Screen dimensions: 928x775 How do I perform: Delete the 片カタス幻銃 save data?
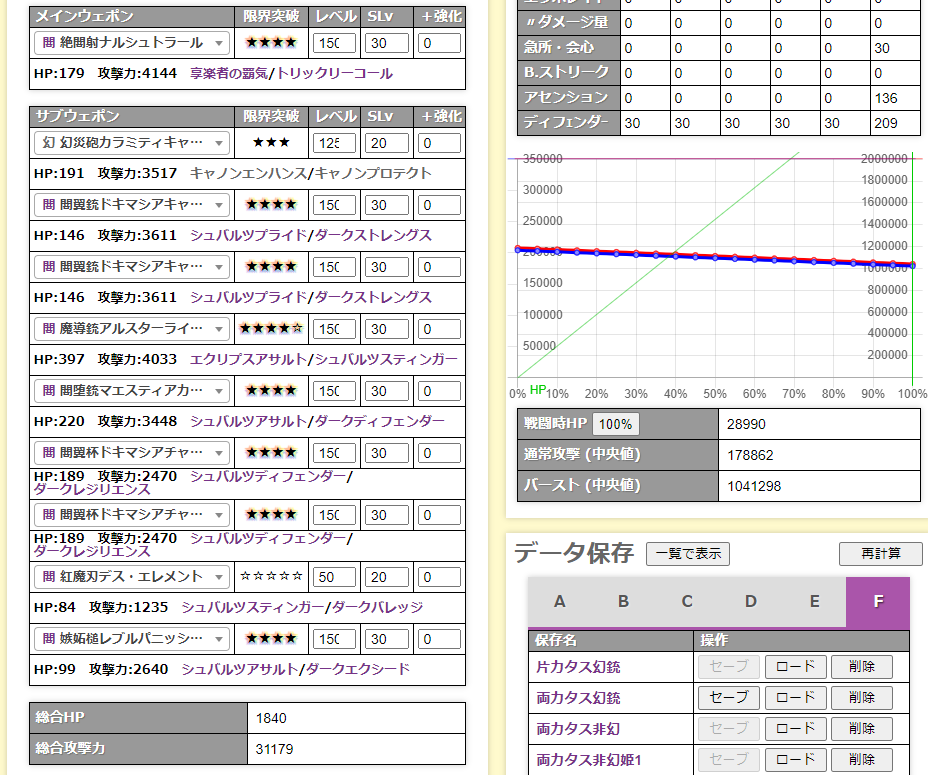click(862, 667)
